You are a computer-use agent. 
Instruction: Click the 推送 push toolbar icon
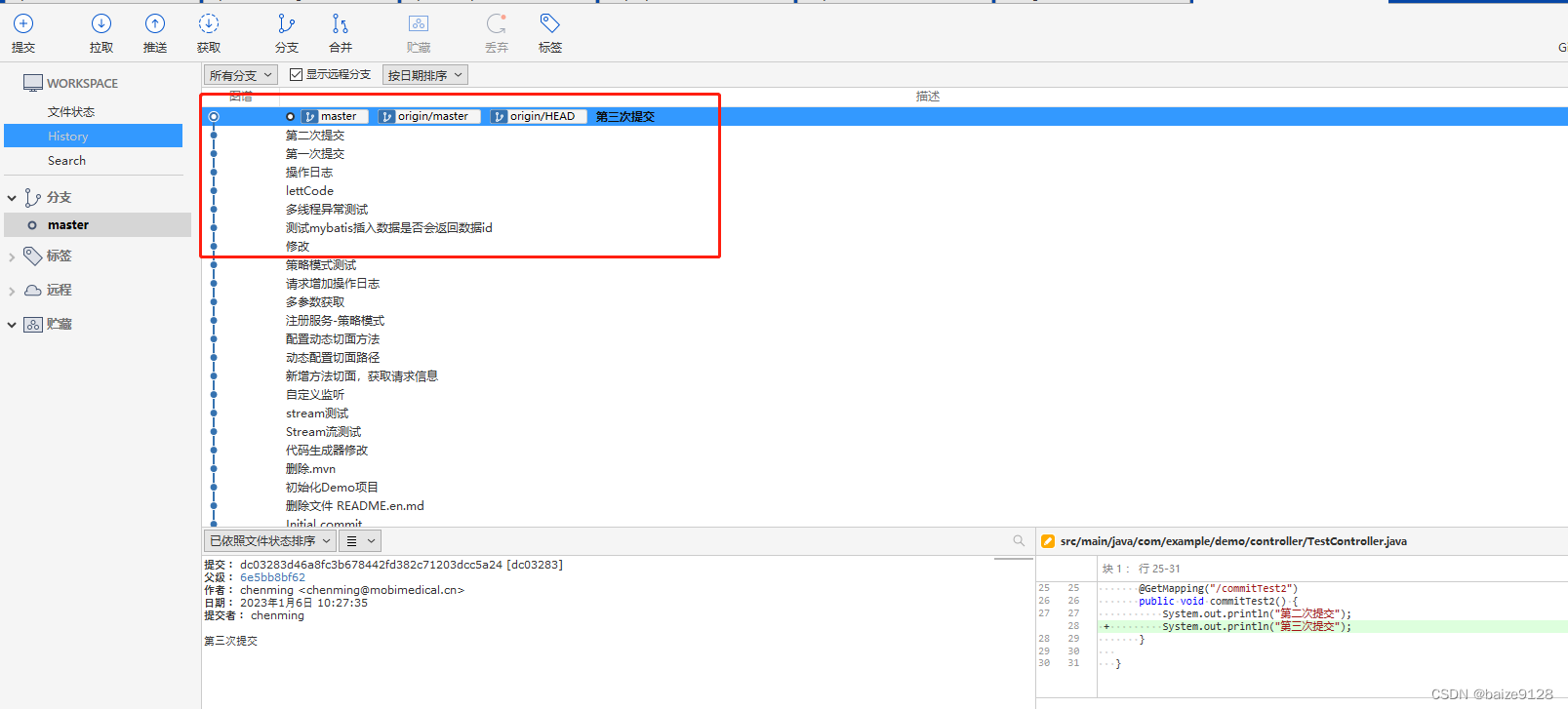point(155,23)
